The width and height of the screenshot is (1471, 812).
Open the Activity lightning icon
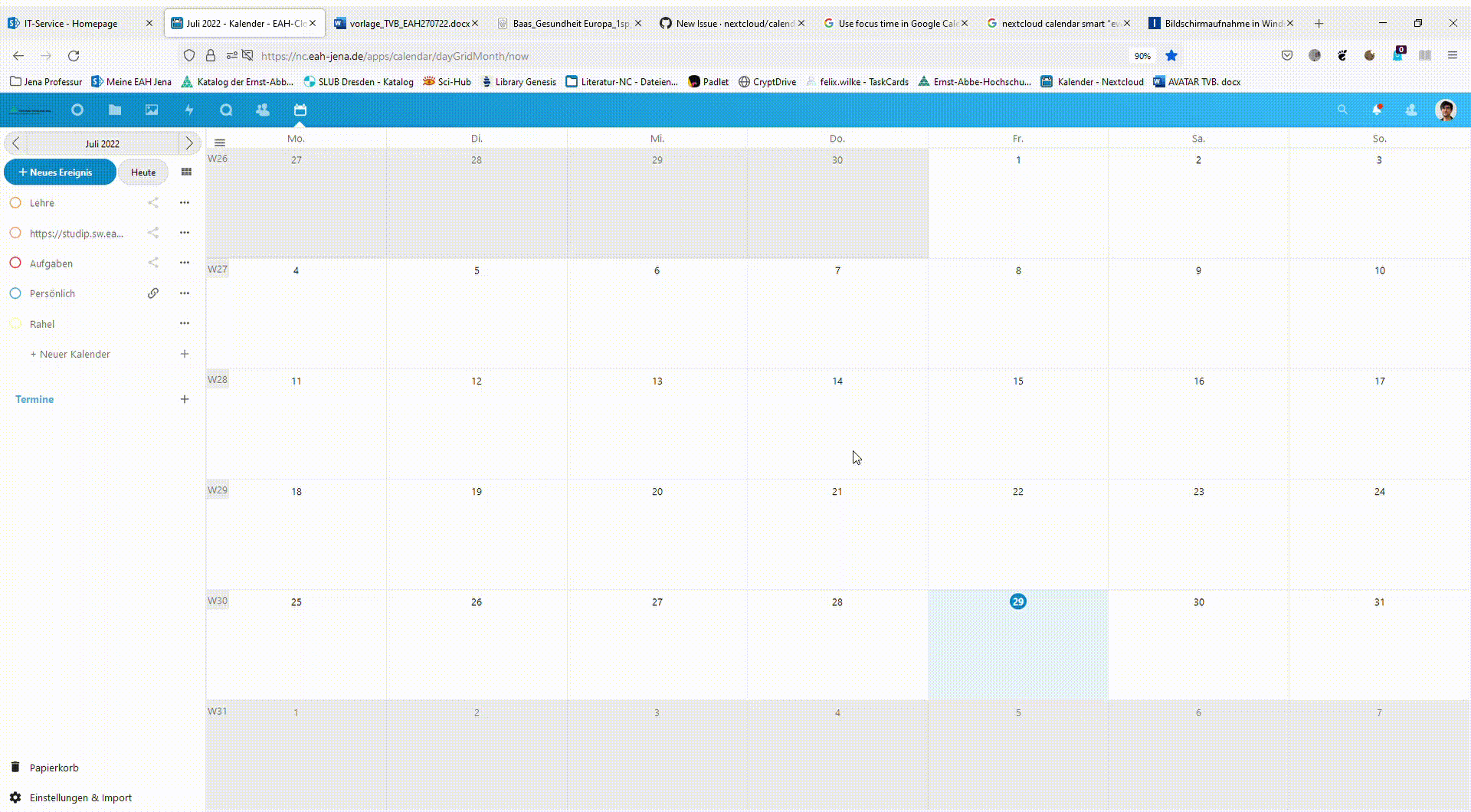[x=188, y=110]
